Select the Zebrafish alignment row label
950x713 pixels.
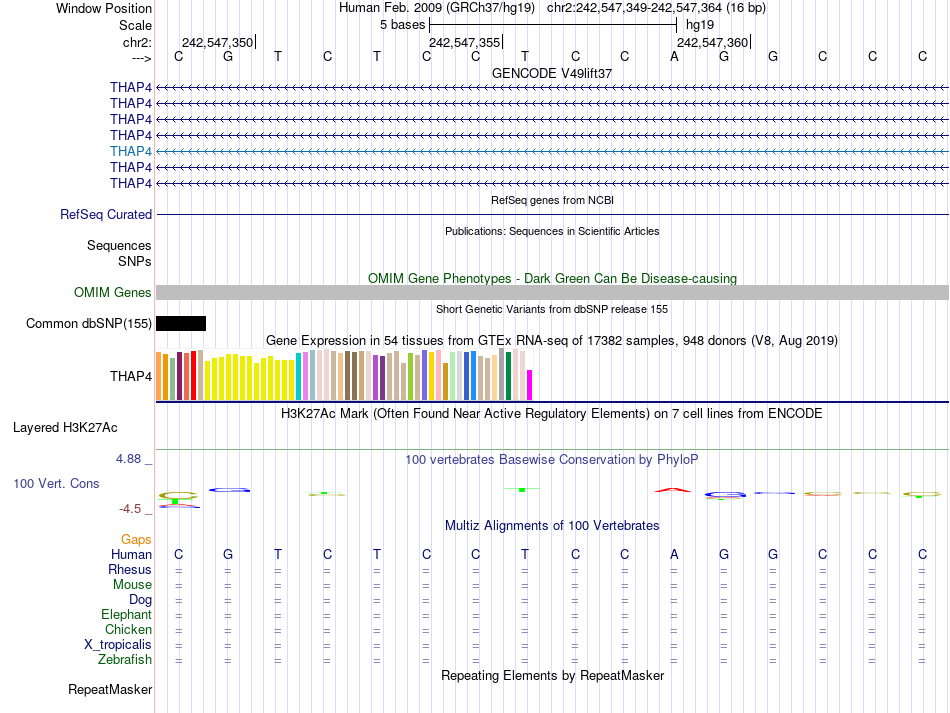[x=125, y=659]
